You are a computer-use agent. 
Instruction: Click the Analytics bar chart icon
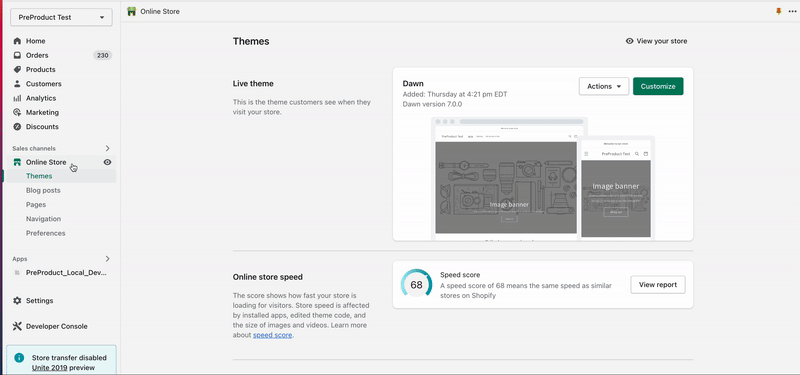(17, 98)
